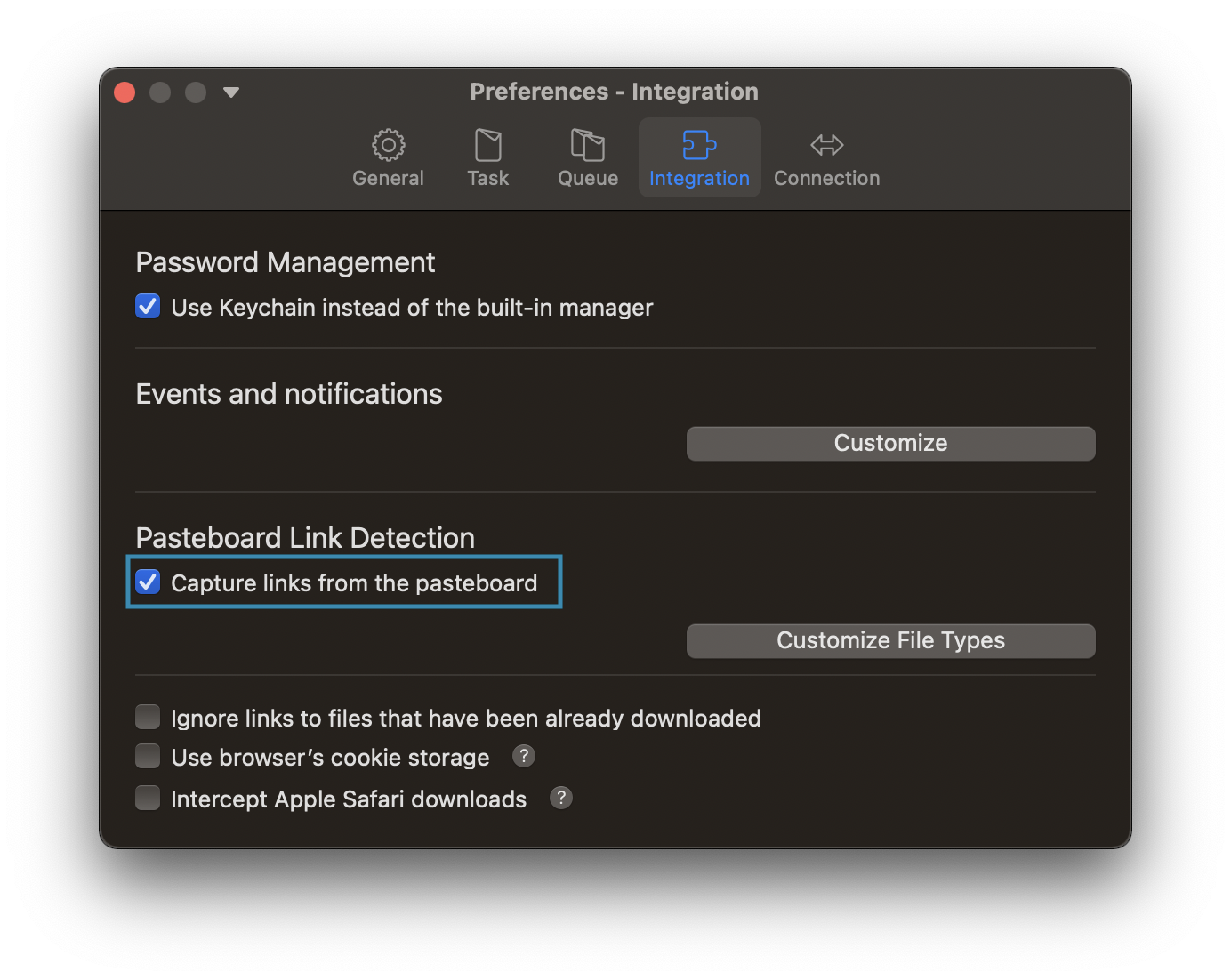Show help for Intercept Safari downloads

(x=561, y=798)
